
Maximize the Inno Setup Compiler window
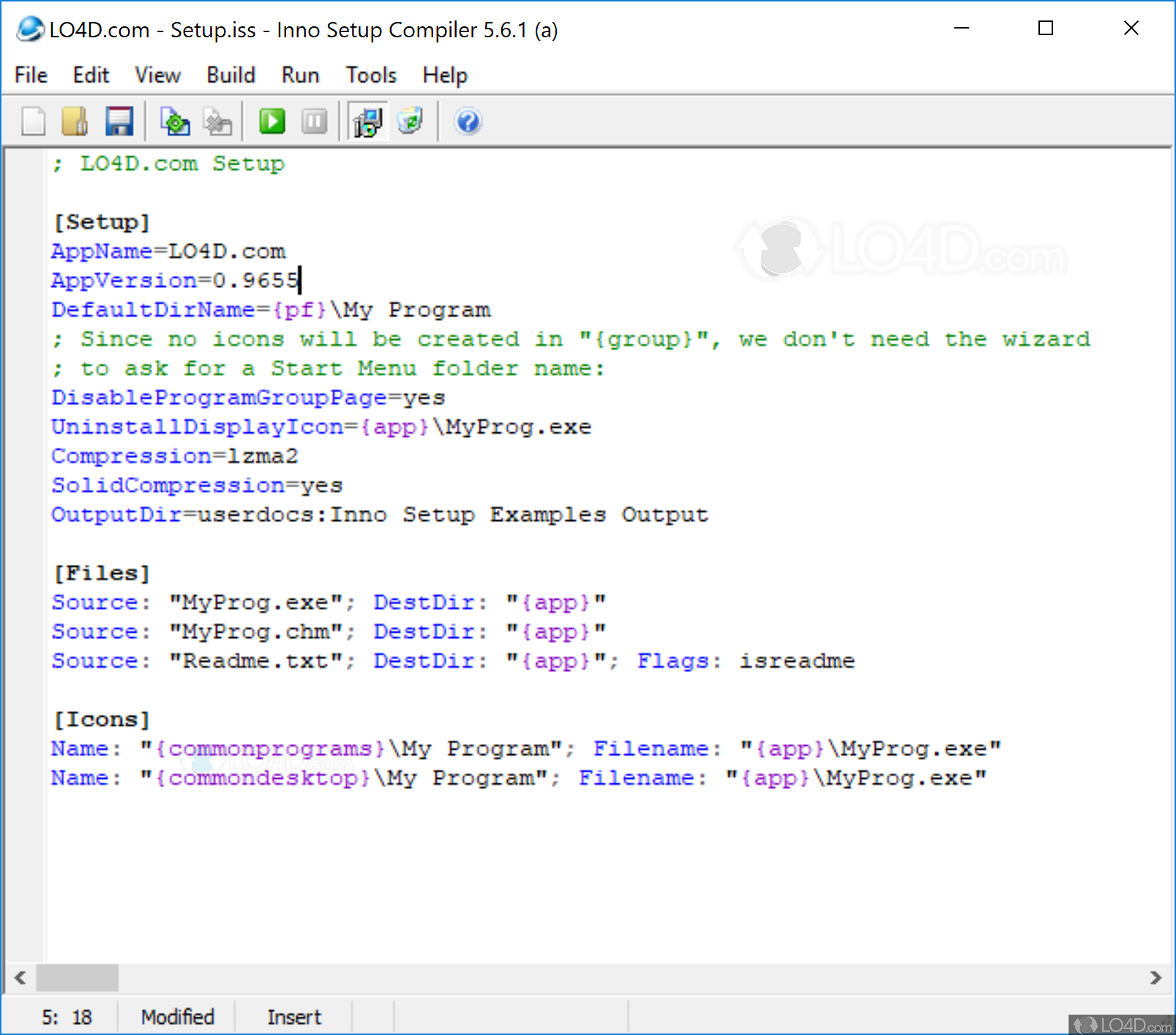[1046, 29]
